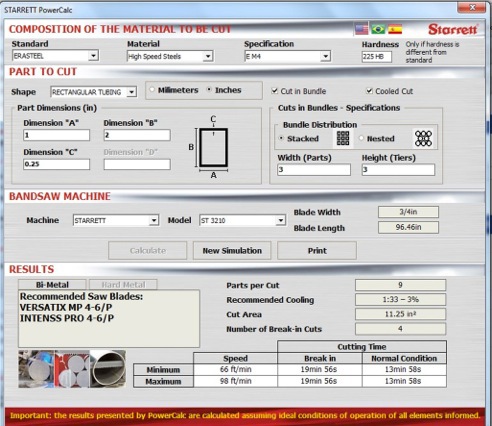Open the Material dropdown showing High Speed Steels
Image resolution: width=492 pixels, height=426 pixels.
[x=170, y=56]
